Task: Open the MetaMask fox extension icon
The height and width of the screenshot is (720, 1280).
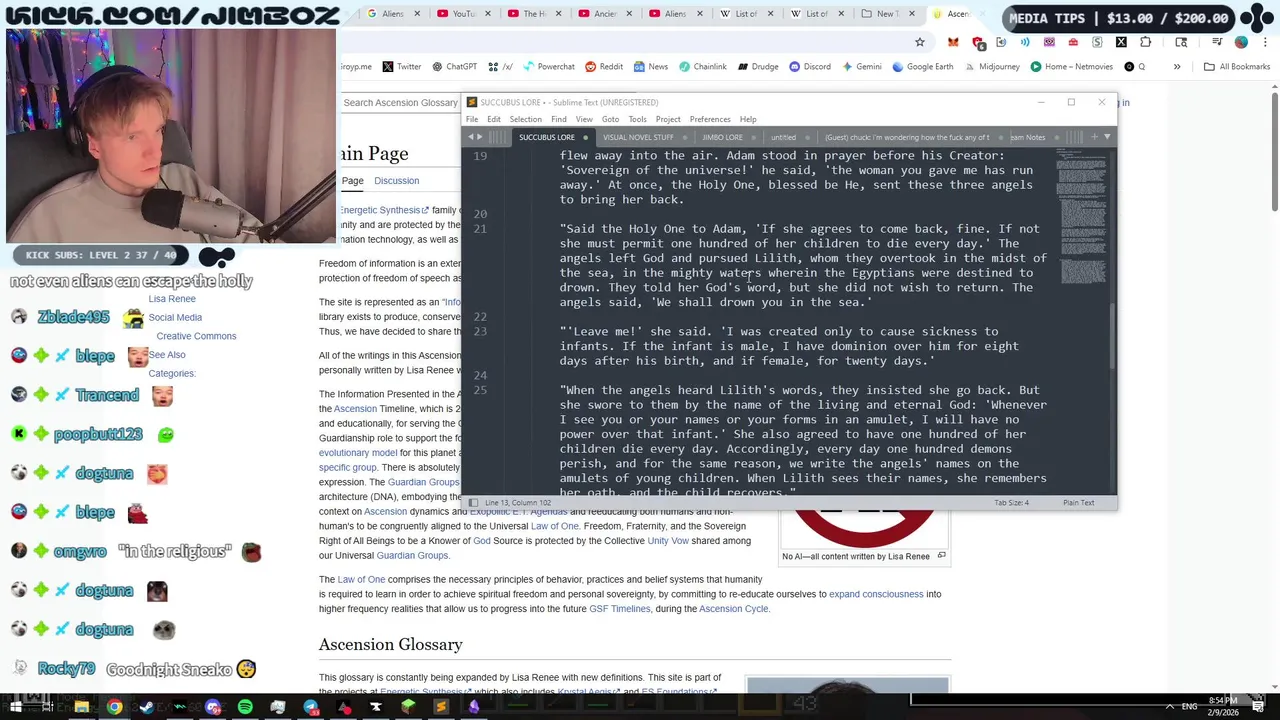Action: (953, 42)
